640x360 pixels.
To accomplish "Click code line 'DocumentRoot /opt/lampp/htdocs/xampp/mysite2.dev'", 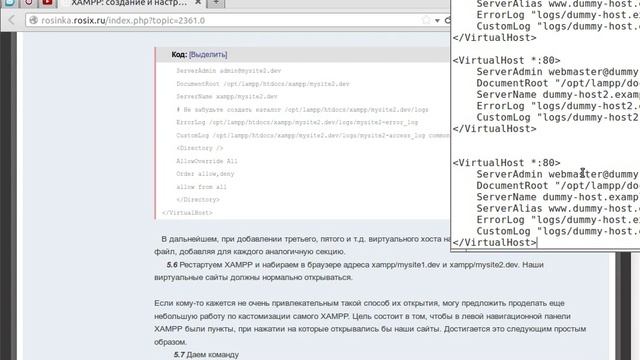I will click(x=263, y=84).
